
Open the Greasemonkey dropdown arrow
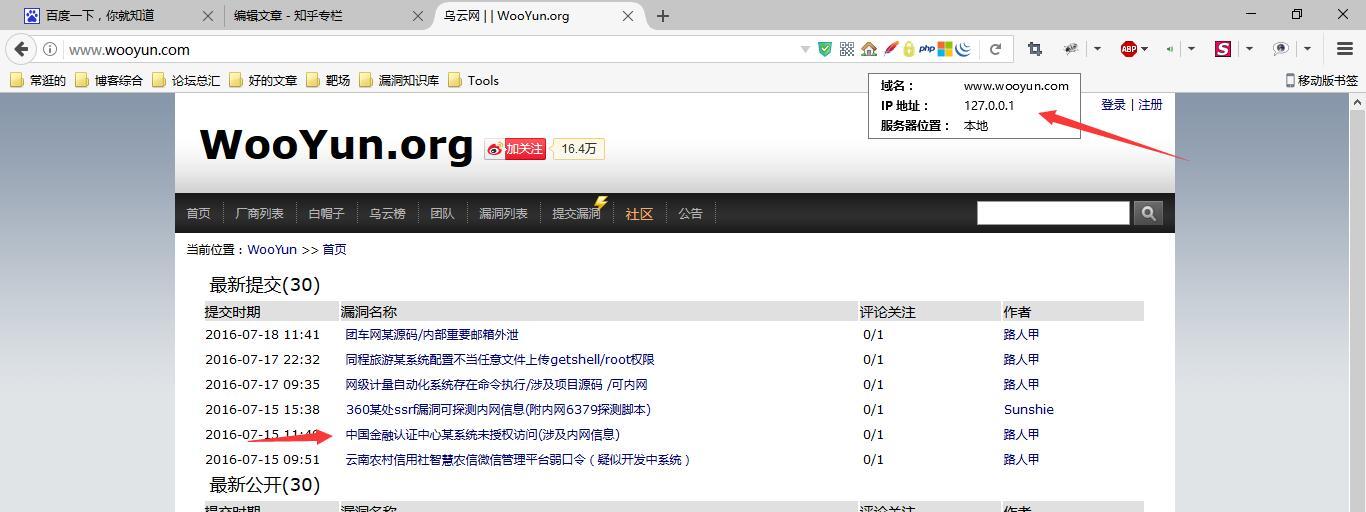pyautogui.click(x=1097, y=48)
